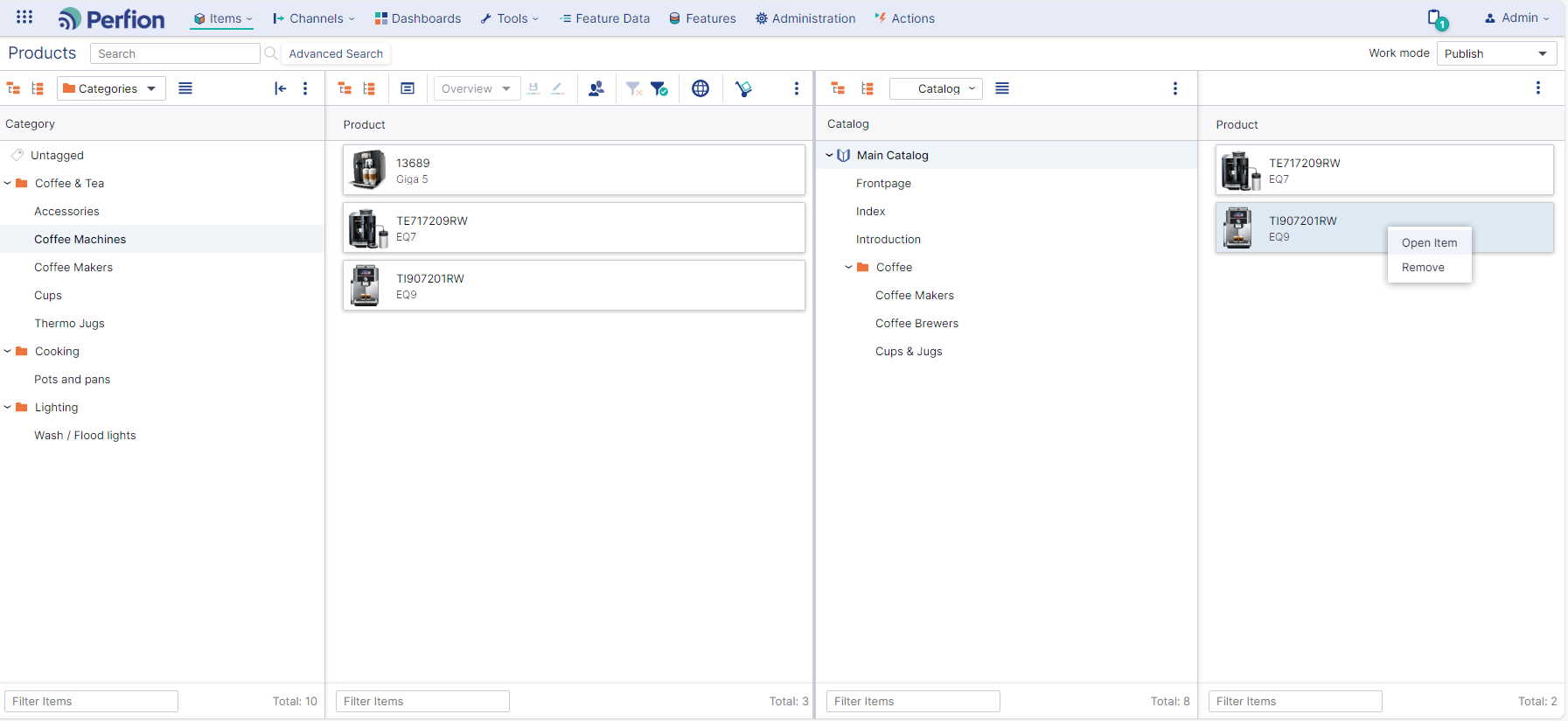Open the Tools menu
This screenshot has height=721, width=1568.
click(x=509, y=18)
